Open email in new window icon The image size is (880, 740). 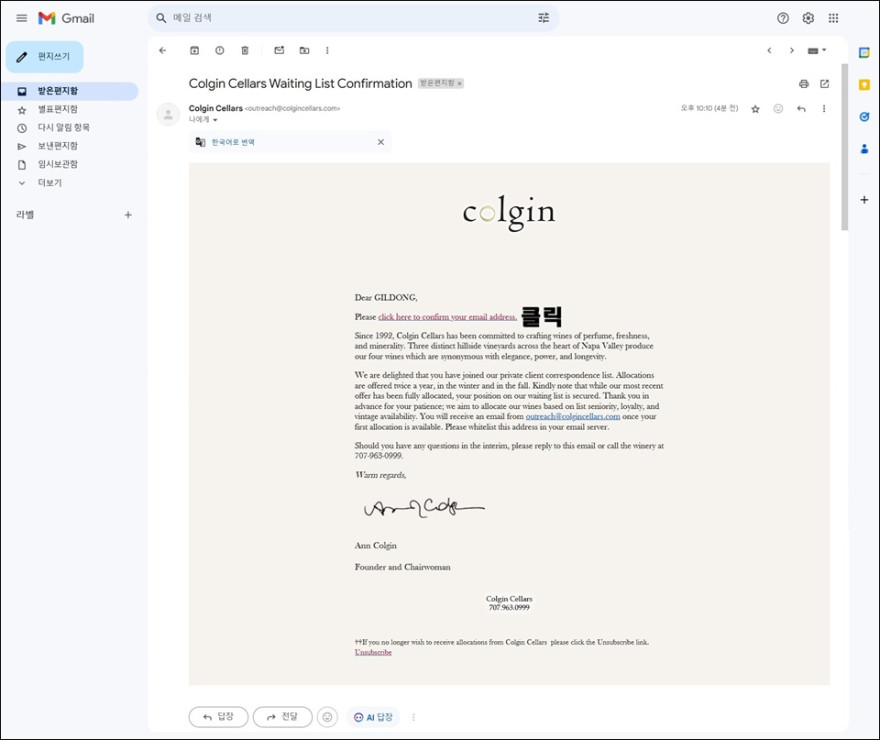pos(824,84)
